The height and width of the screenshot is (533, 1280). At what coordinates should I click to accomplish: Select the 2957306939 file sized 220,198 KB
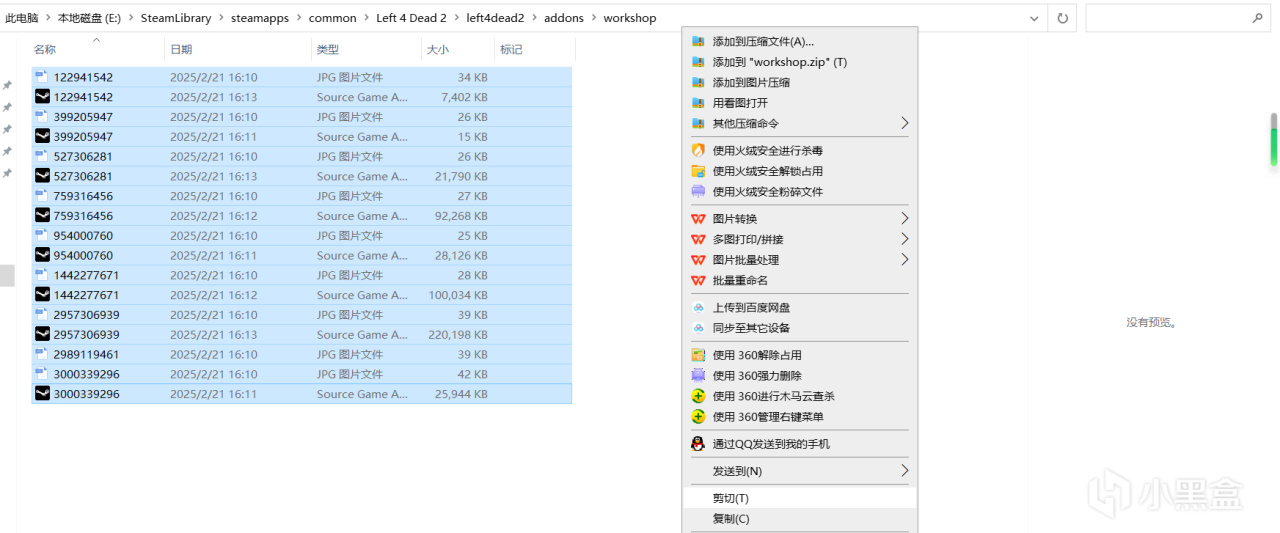click(302, 334)
